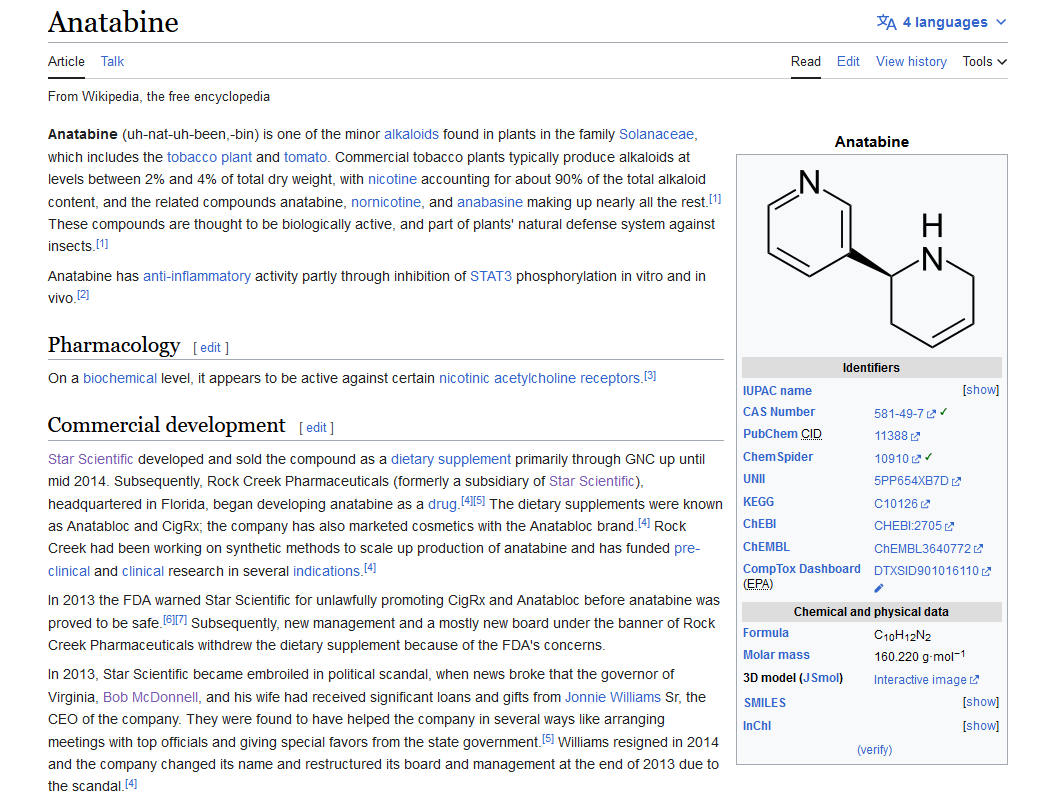
Task: Open nicotinic acetylcholine receptors link
Action: [x=539, y=378]
